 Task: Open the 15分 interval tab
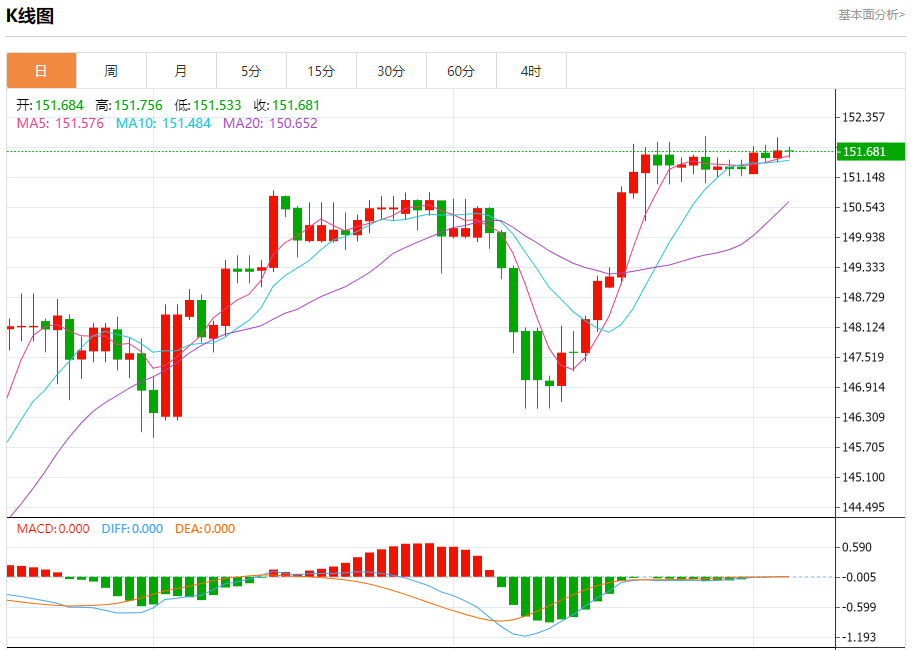point(321,71)
